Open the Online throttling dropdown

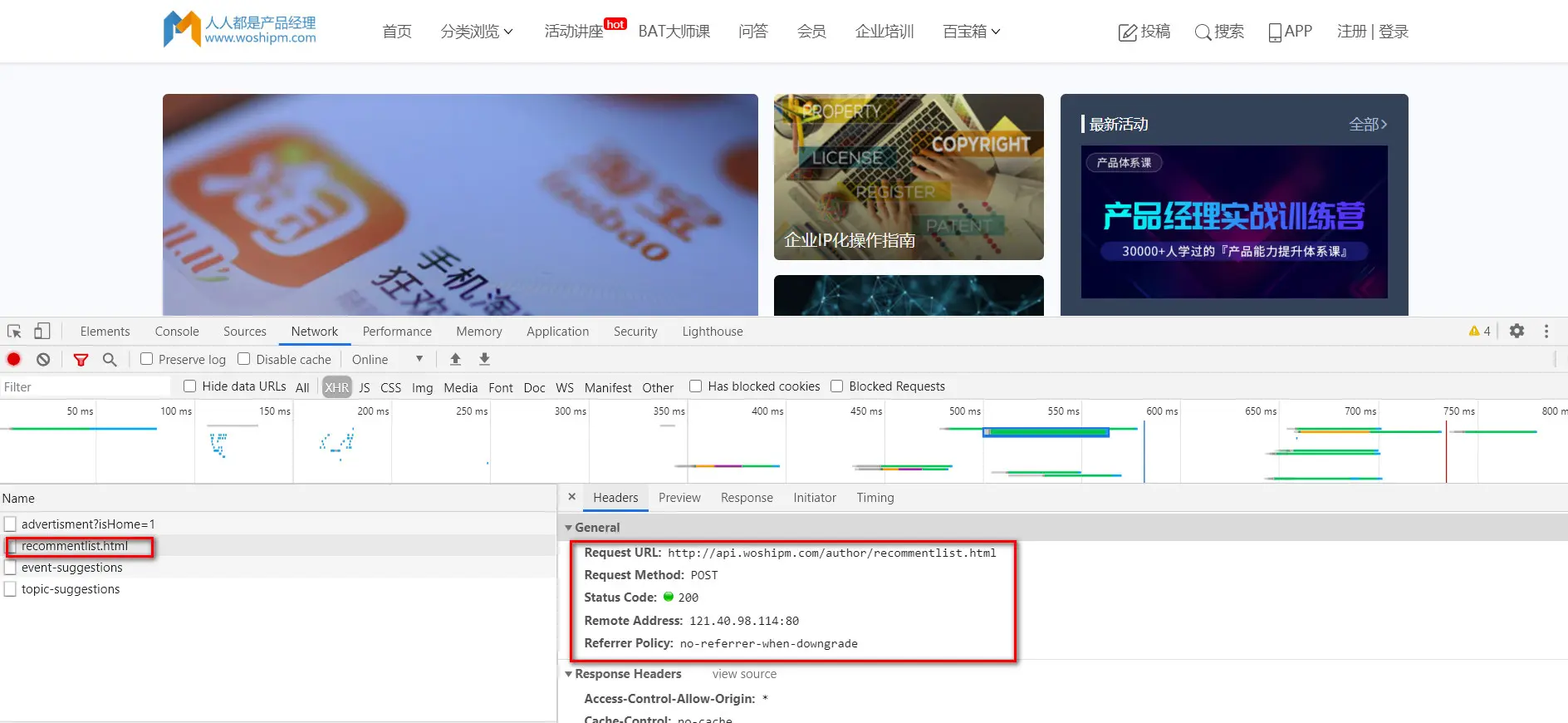tap(388, 359)
